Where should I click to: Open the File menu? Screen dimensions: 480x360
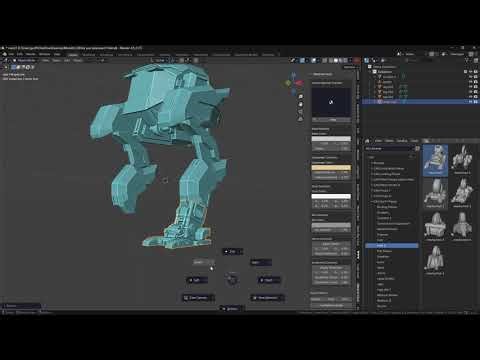tap(12, 54)
